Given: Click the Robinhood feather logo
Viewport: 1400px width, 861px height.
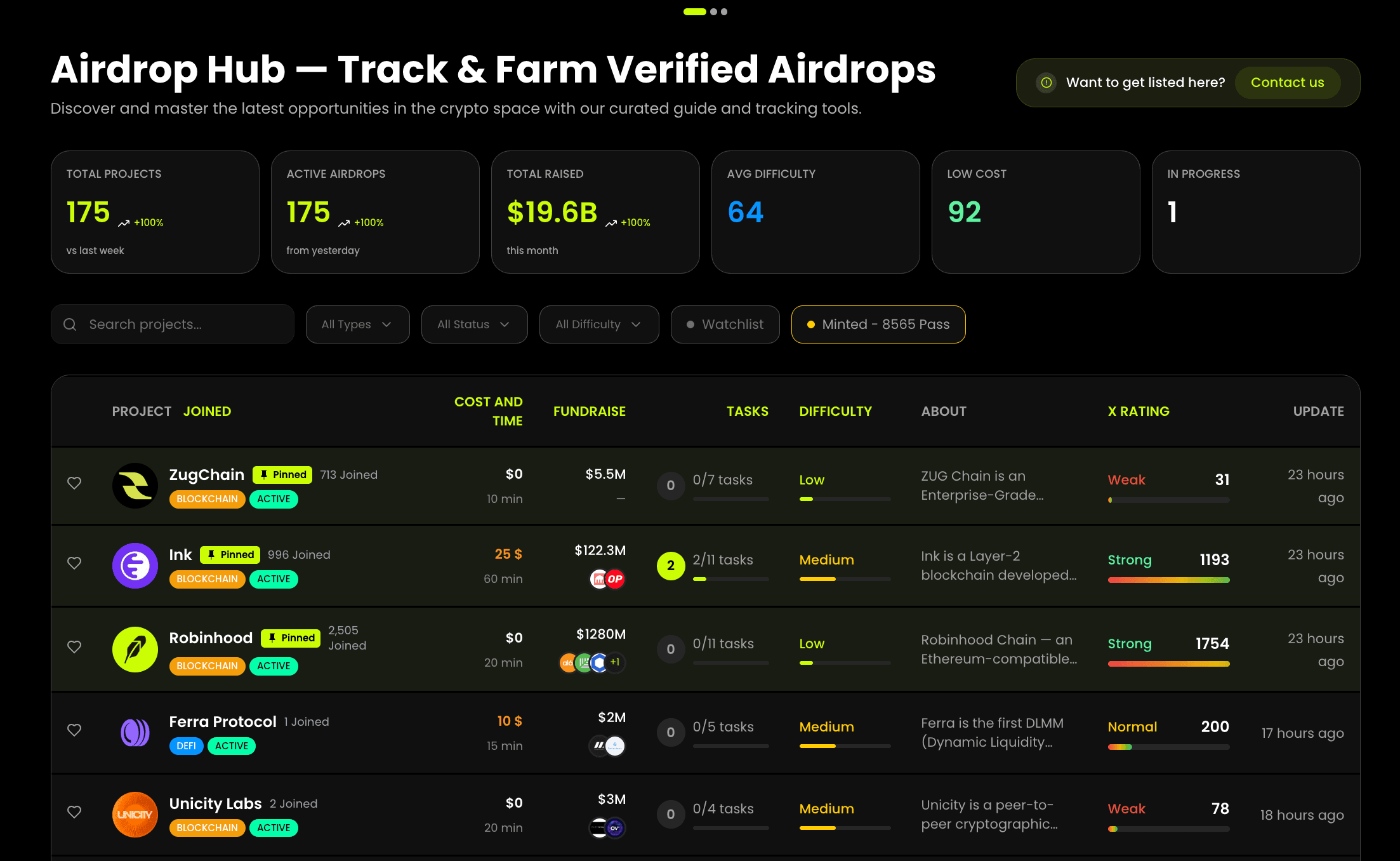Looking at the screenshot, I should [x=135, y=649].
